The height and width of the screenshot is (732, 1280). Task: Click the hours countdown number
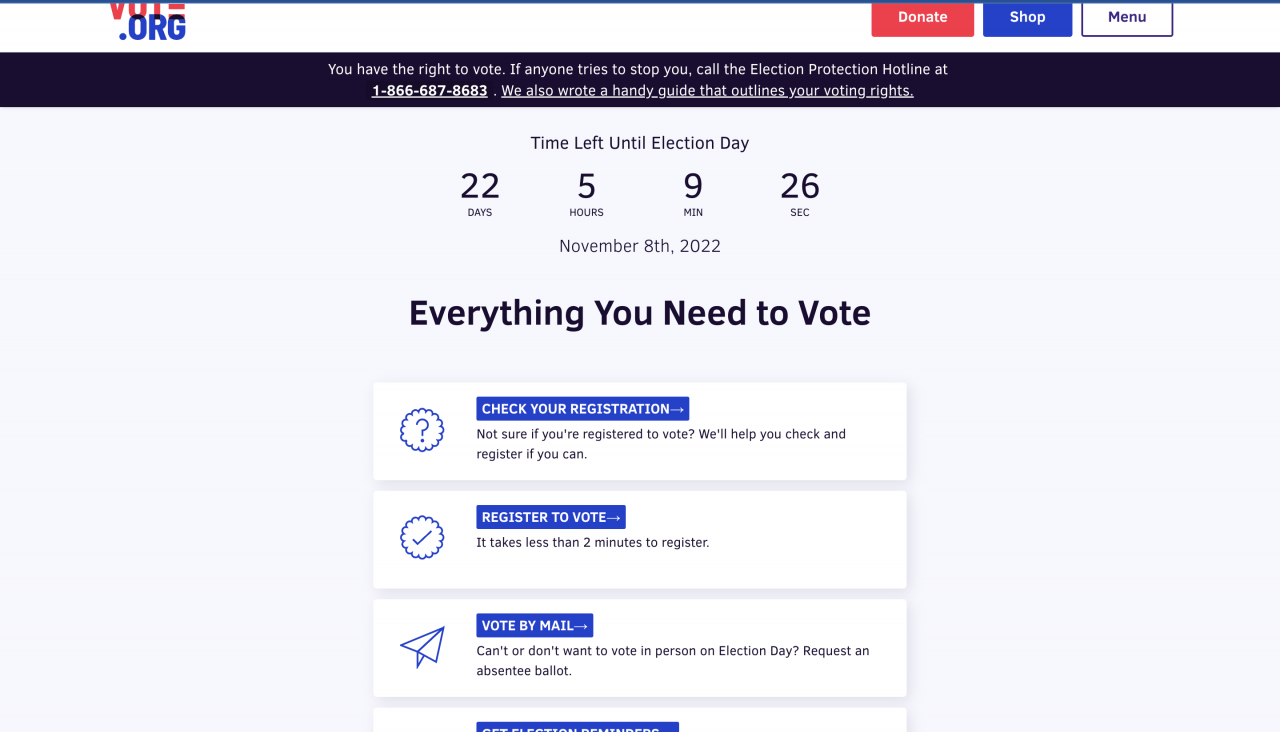pos(587,187)
